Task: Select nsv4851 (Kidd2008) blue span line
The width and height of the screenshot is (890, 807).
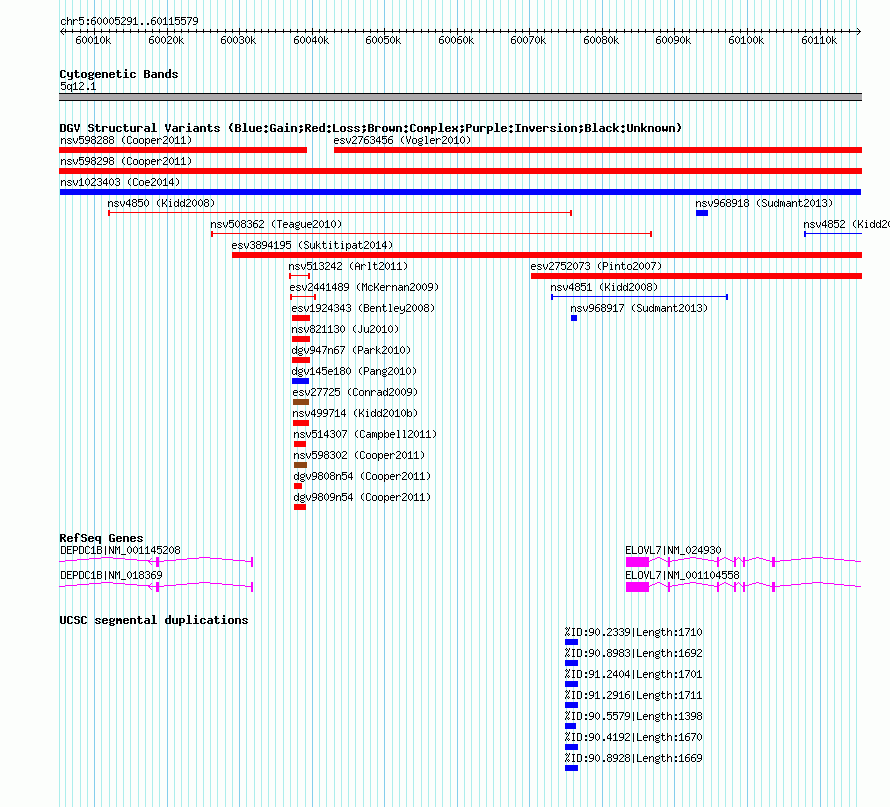Action: (x=640, y=297)
